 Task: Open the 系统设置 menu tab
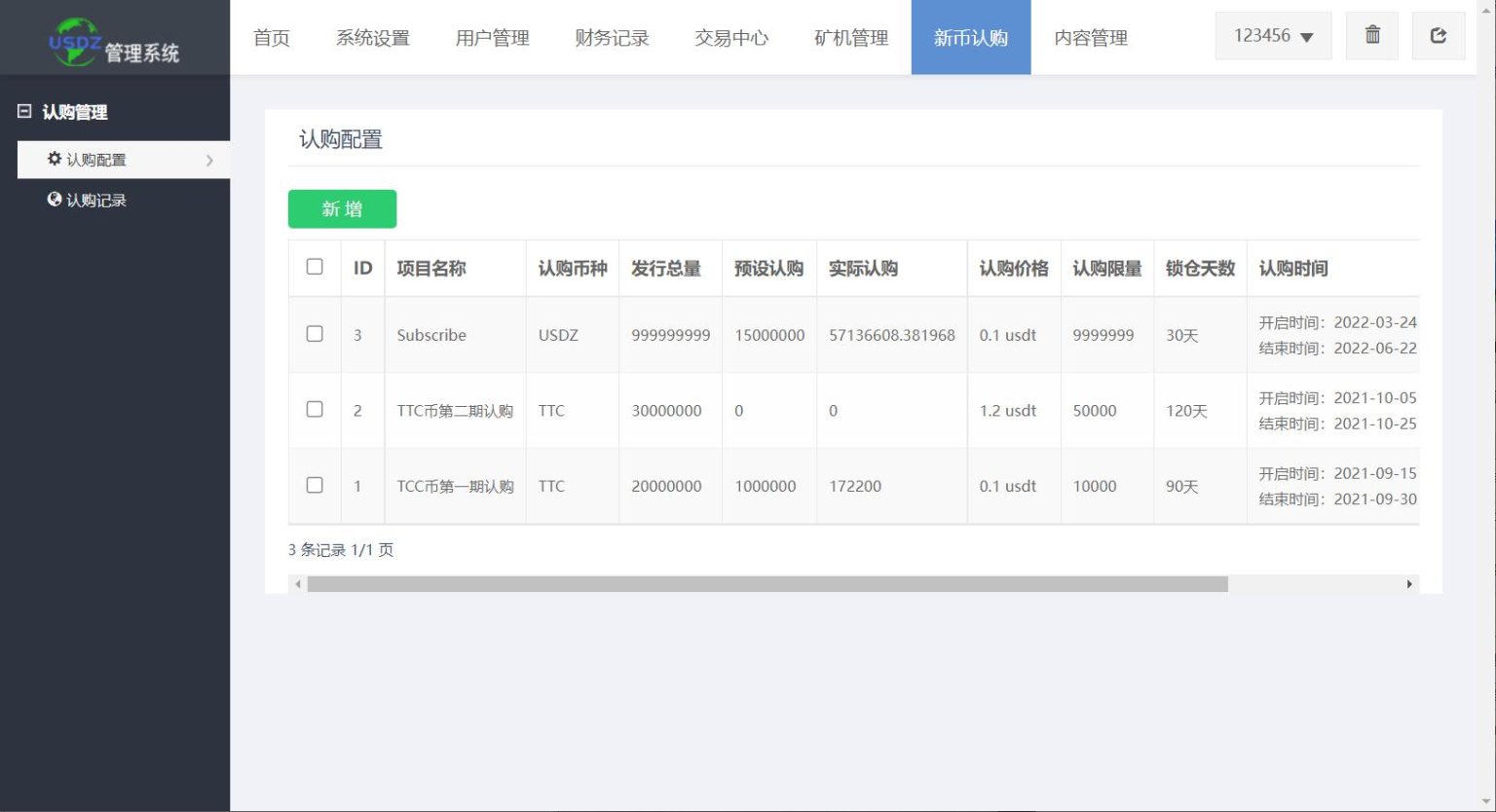tap(373, 38)
